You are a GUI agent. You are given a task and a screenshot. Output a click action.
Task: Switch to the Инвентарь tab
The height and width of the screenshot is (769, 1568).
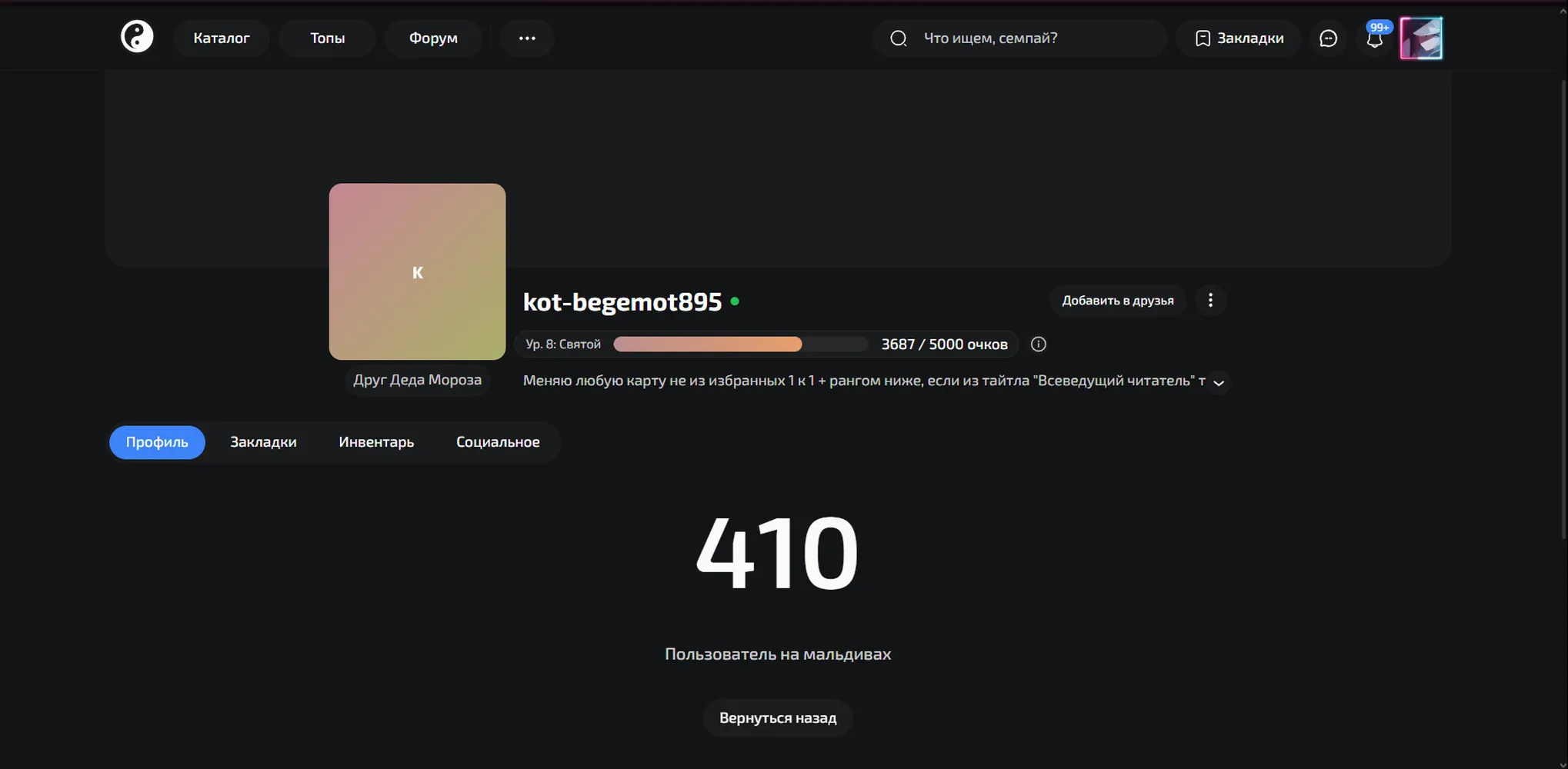click(x=376, y=442)
